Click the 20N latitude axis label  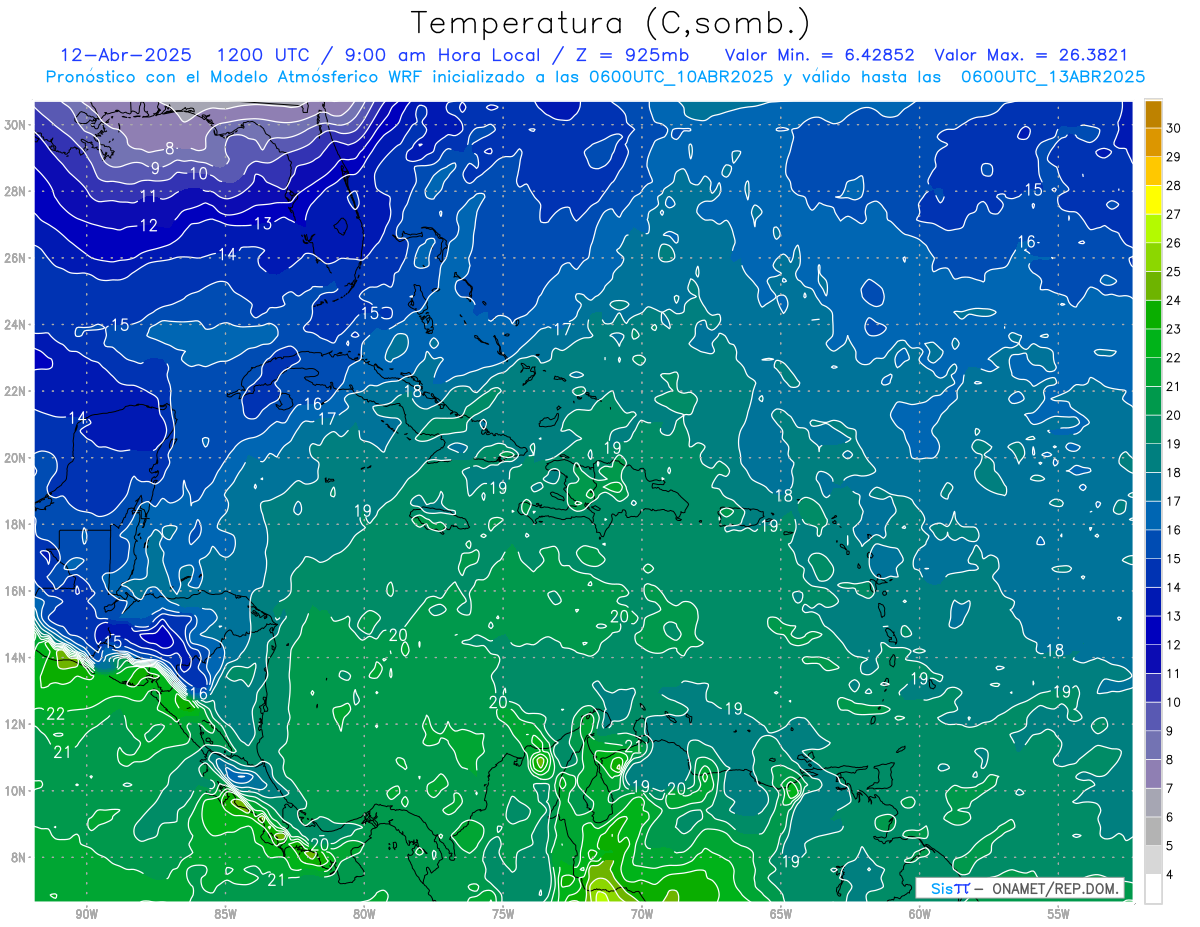click(x=17, y=458)
